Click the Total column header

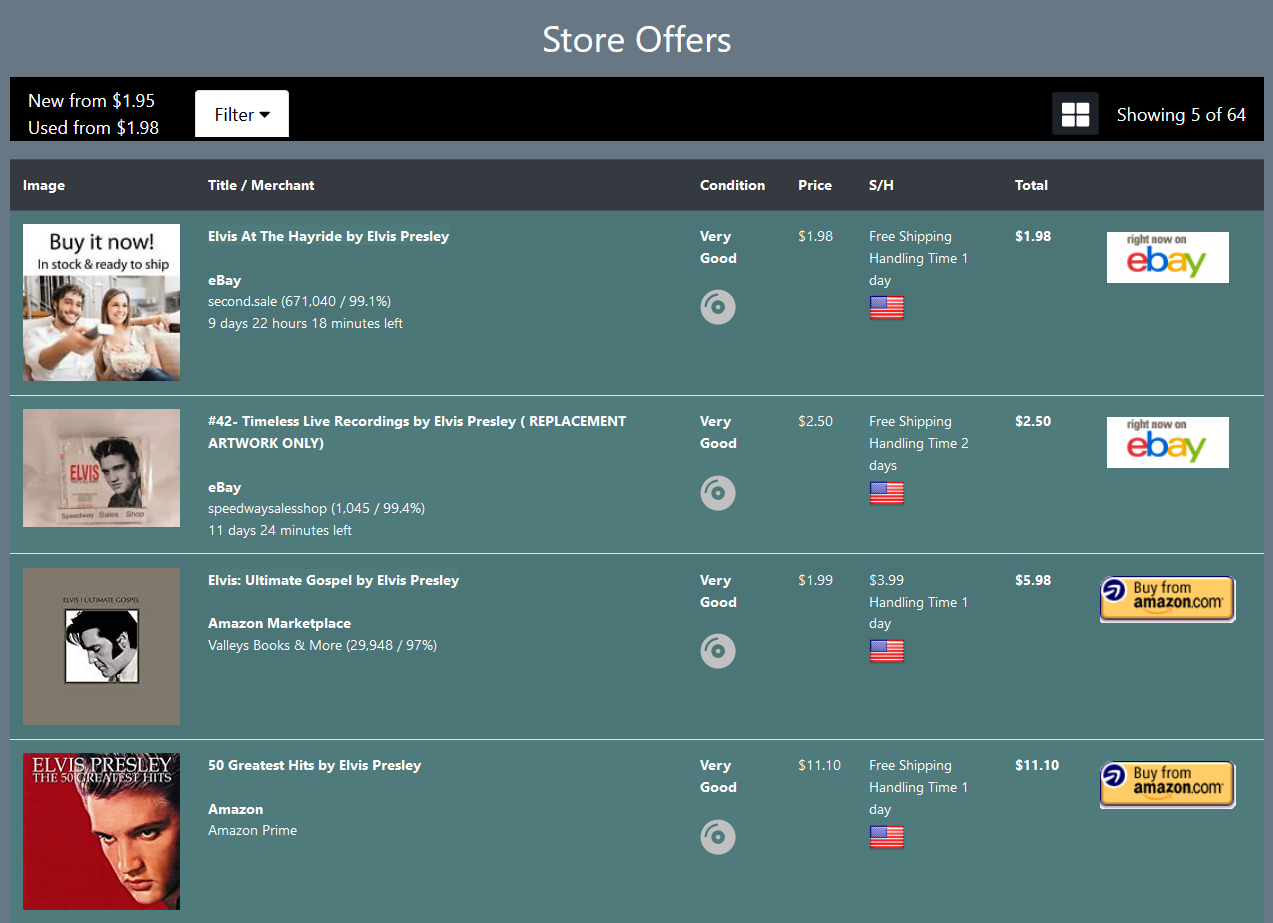(x=1031, y=185)
